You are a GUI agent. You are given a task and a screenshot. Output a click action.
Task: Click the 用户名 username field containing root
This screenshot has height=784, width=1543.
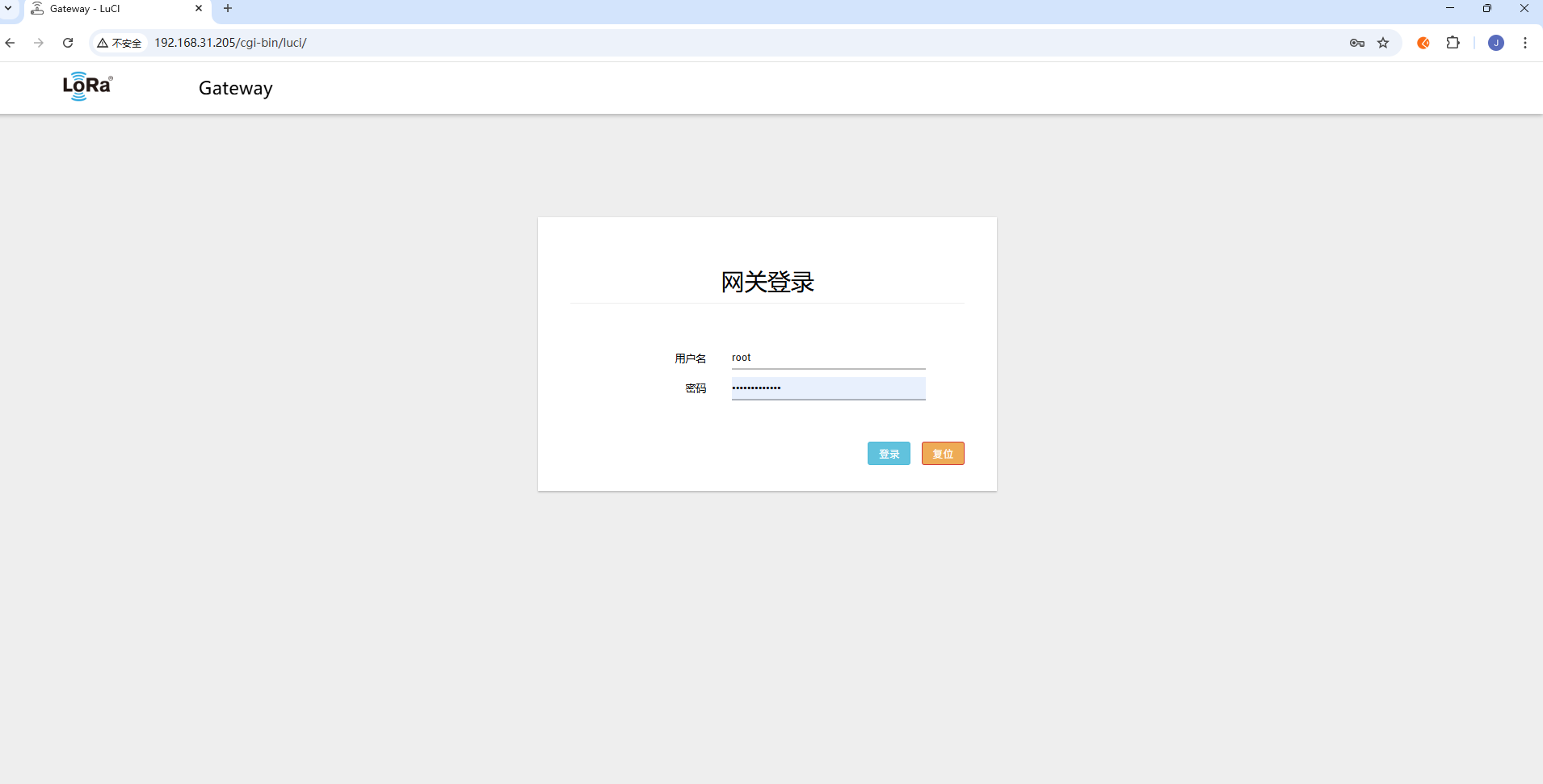pos(827,358)
